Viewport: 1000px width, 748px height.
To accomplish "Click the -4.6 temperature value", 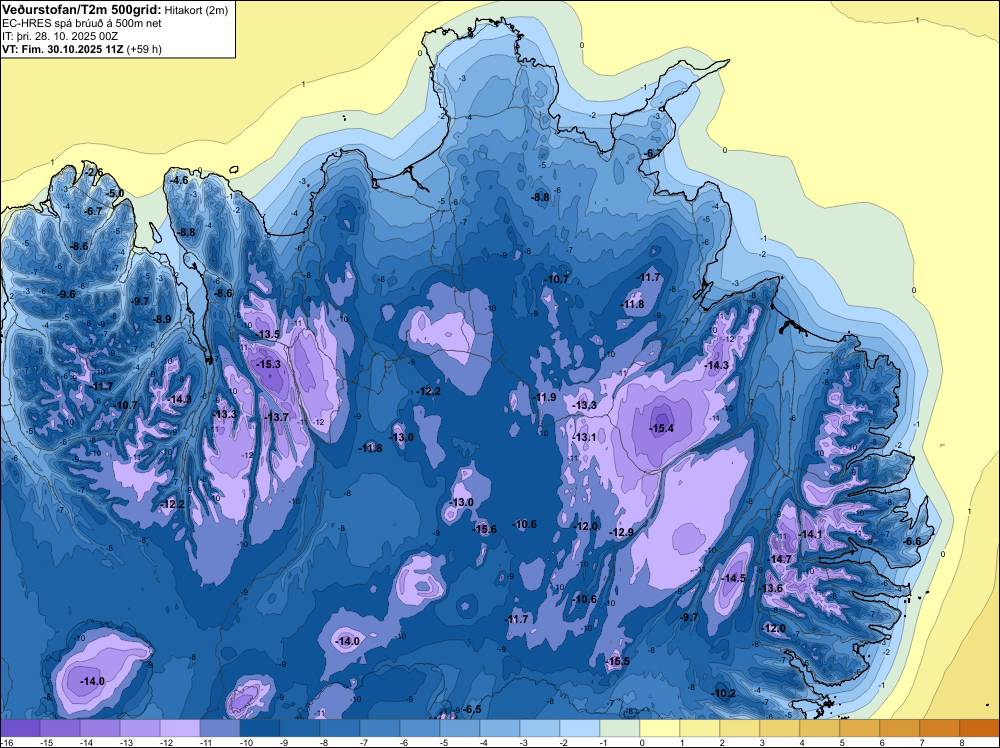I will [180, 180].
